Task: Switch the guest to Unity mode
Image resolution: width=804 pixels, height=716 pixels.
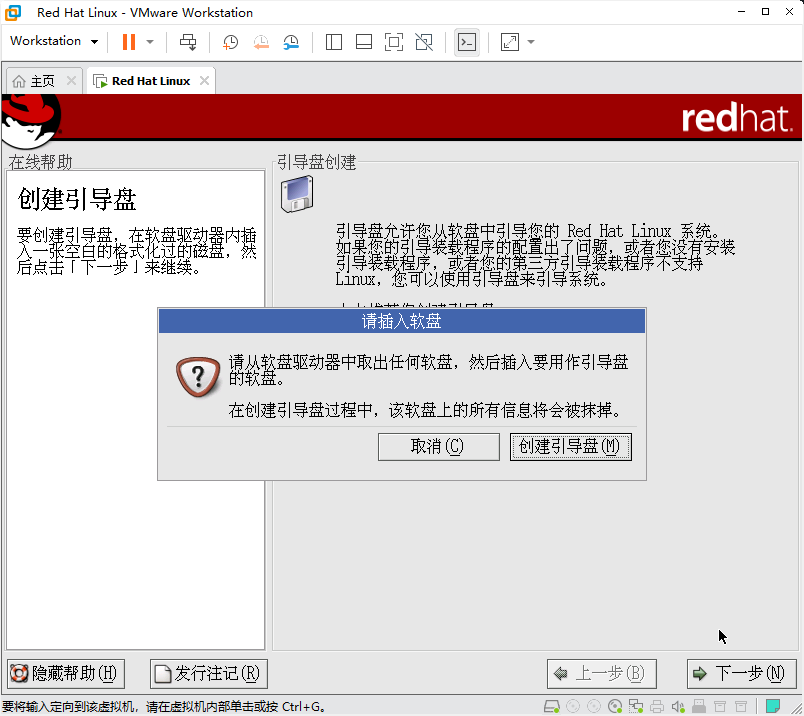Action: click(423, 41)
